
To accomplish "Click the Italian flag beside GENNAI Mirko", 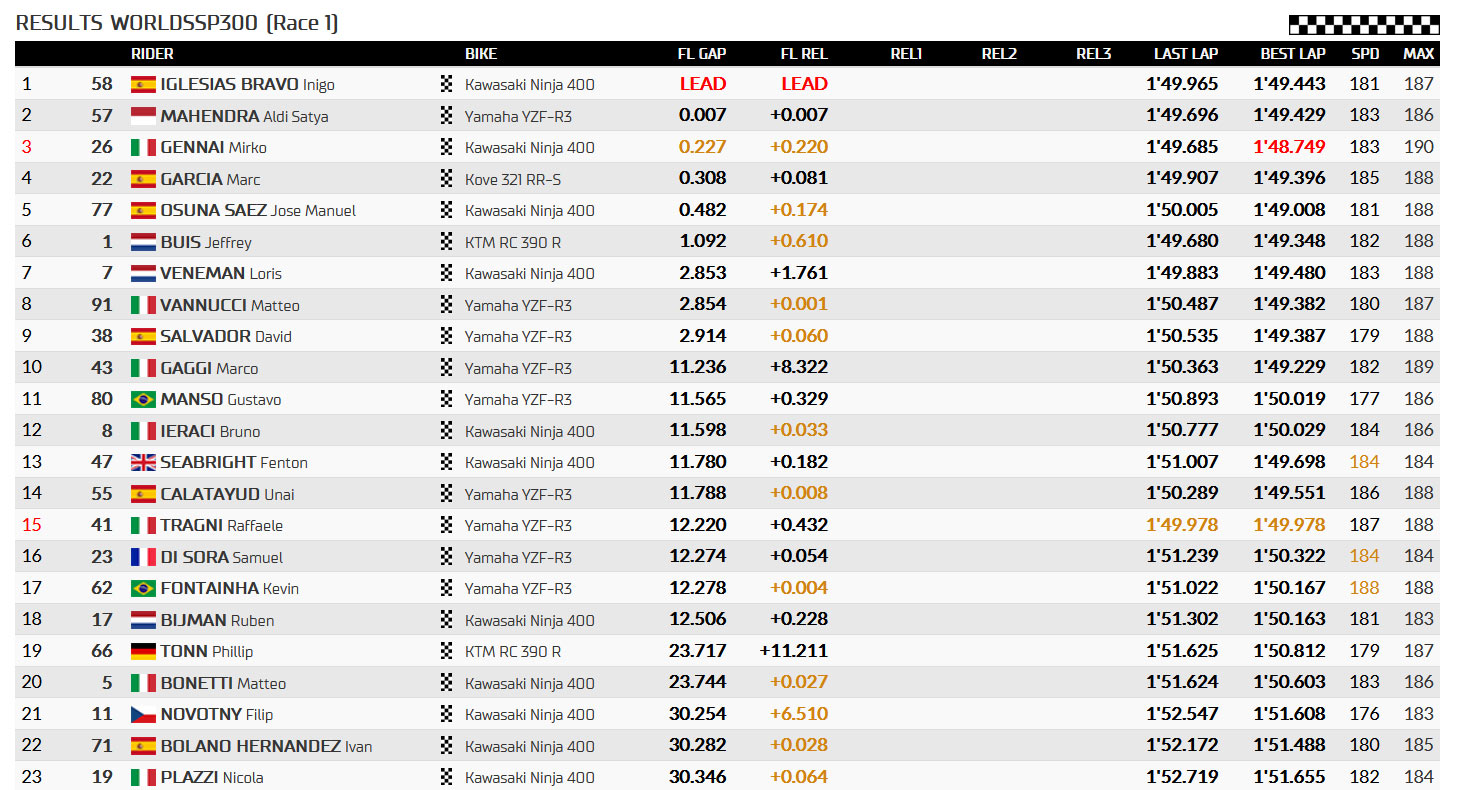I will point(143,147).
